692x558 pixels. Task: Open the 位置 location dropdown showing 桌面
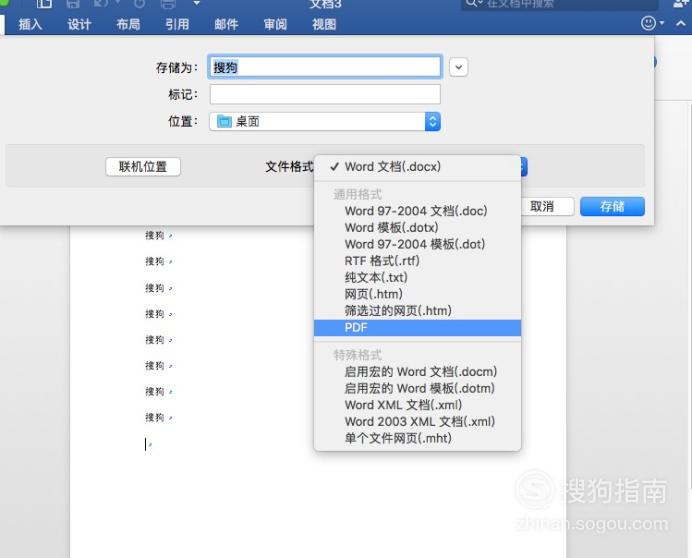[x=325, y=121]
